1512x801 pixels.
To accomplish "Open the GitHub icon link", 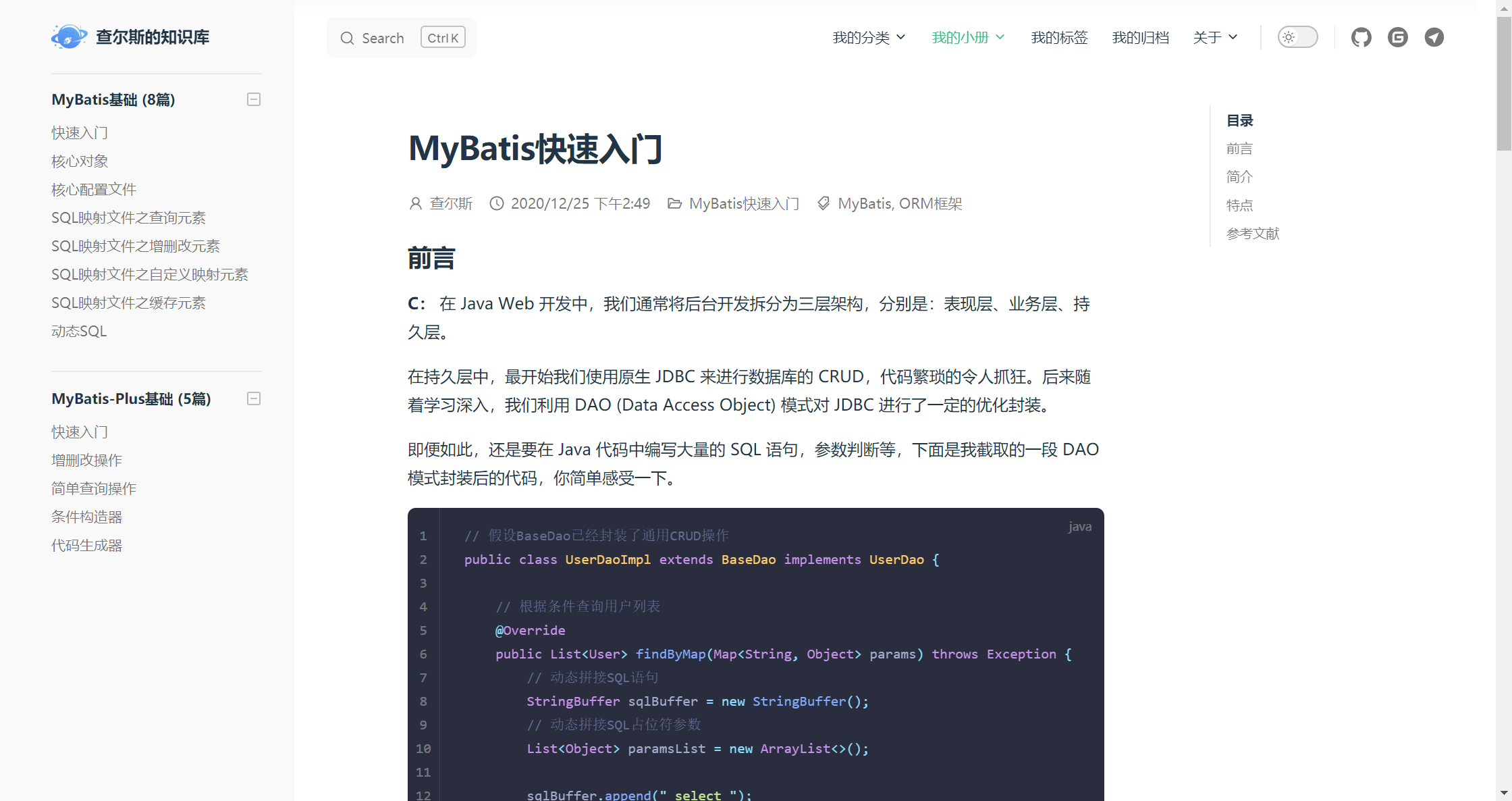I will (1361, 37).
